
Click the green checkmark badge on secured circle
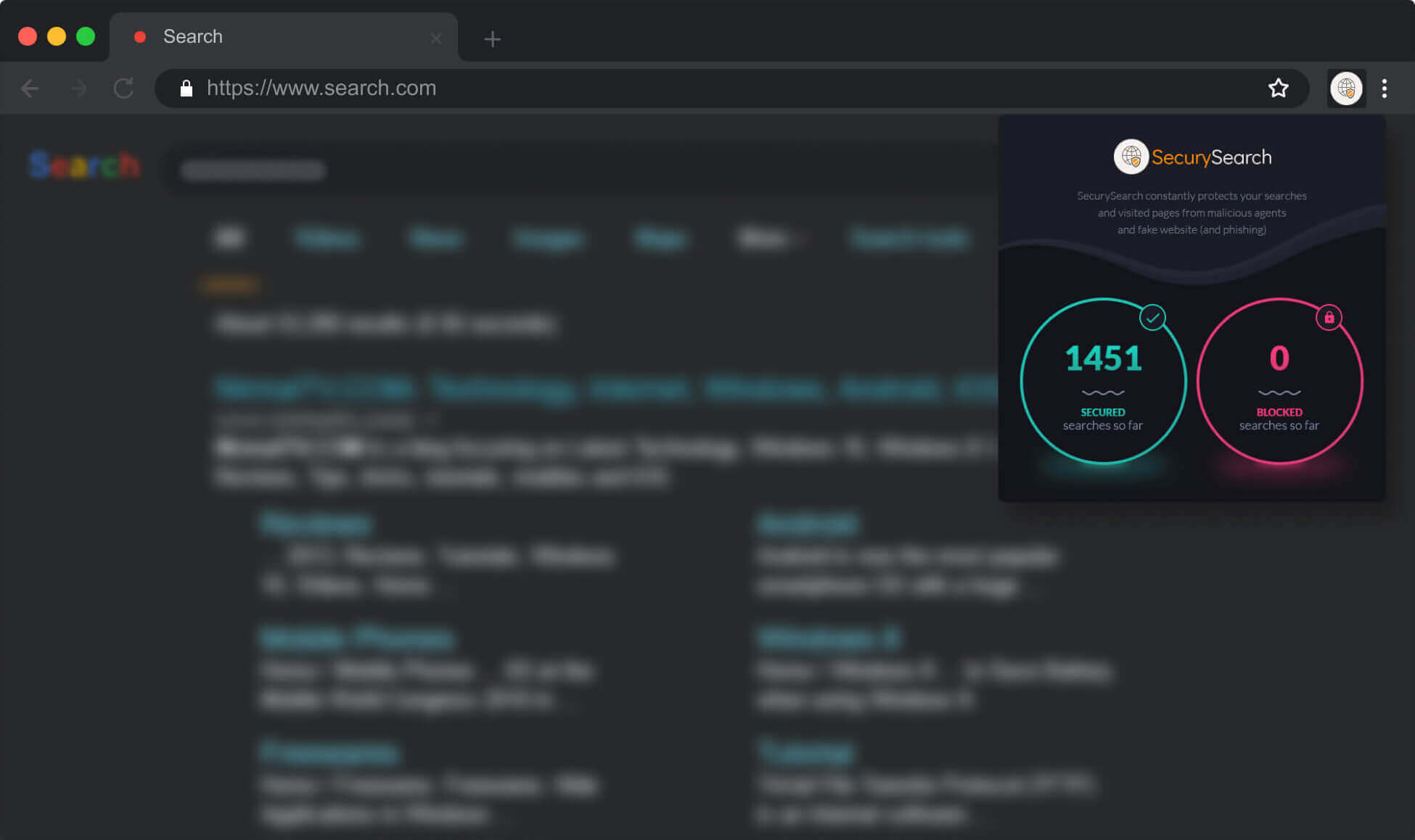pos(1152,317)
